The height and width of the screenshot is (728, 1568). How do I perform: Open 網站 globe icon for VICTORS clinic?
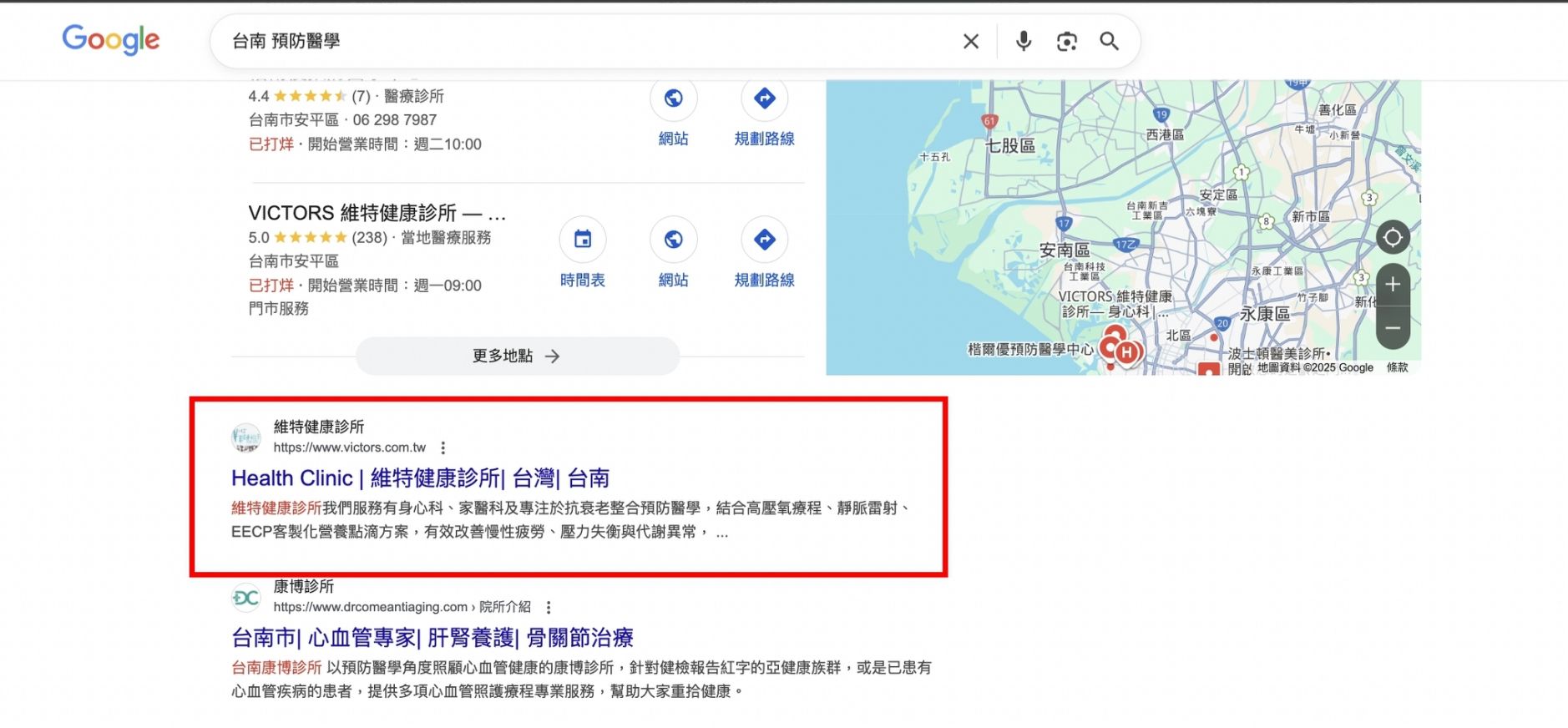tap(673, 240)
